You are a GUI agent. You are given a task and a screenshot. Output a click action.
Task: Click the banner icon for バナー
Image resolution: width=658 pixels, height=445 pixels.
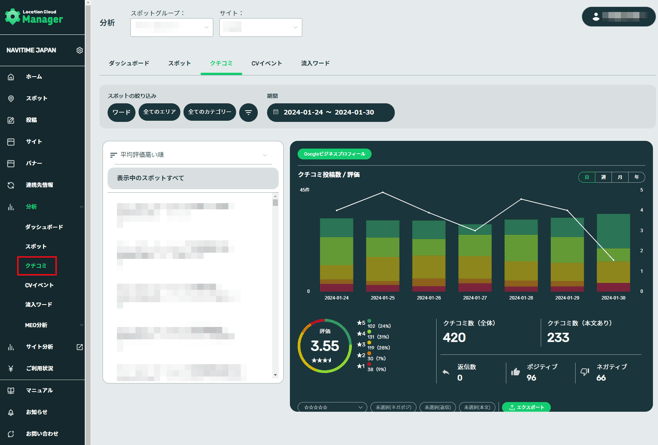[11, 163]
